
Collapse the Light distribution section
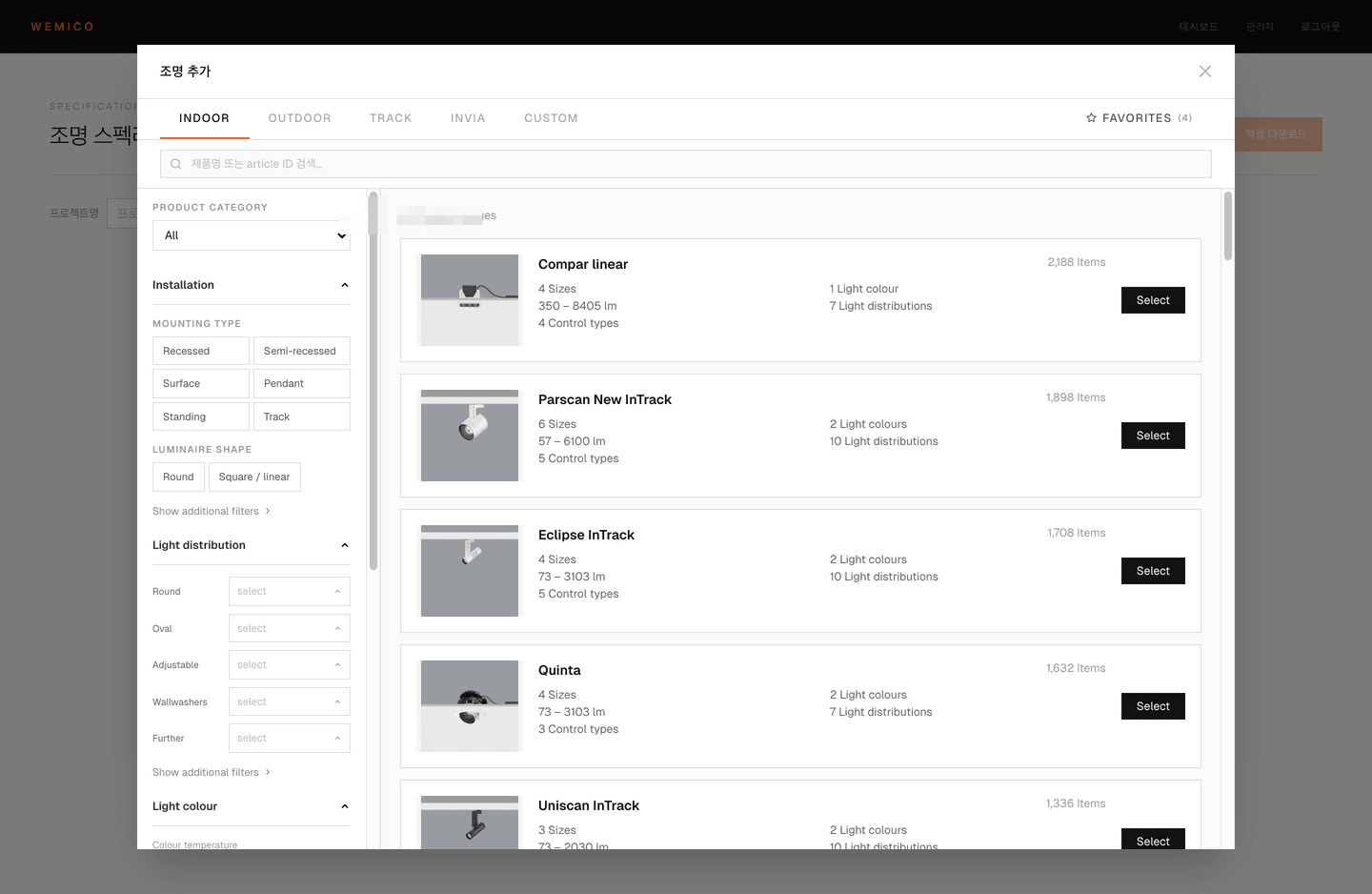click(x=252, y=545)
